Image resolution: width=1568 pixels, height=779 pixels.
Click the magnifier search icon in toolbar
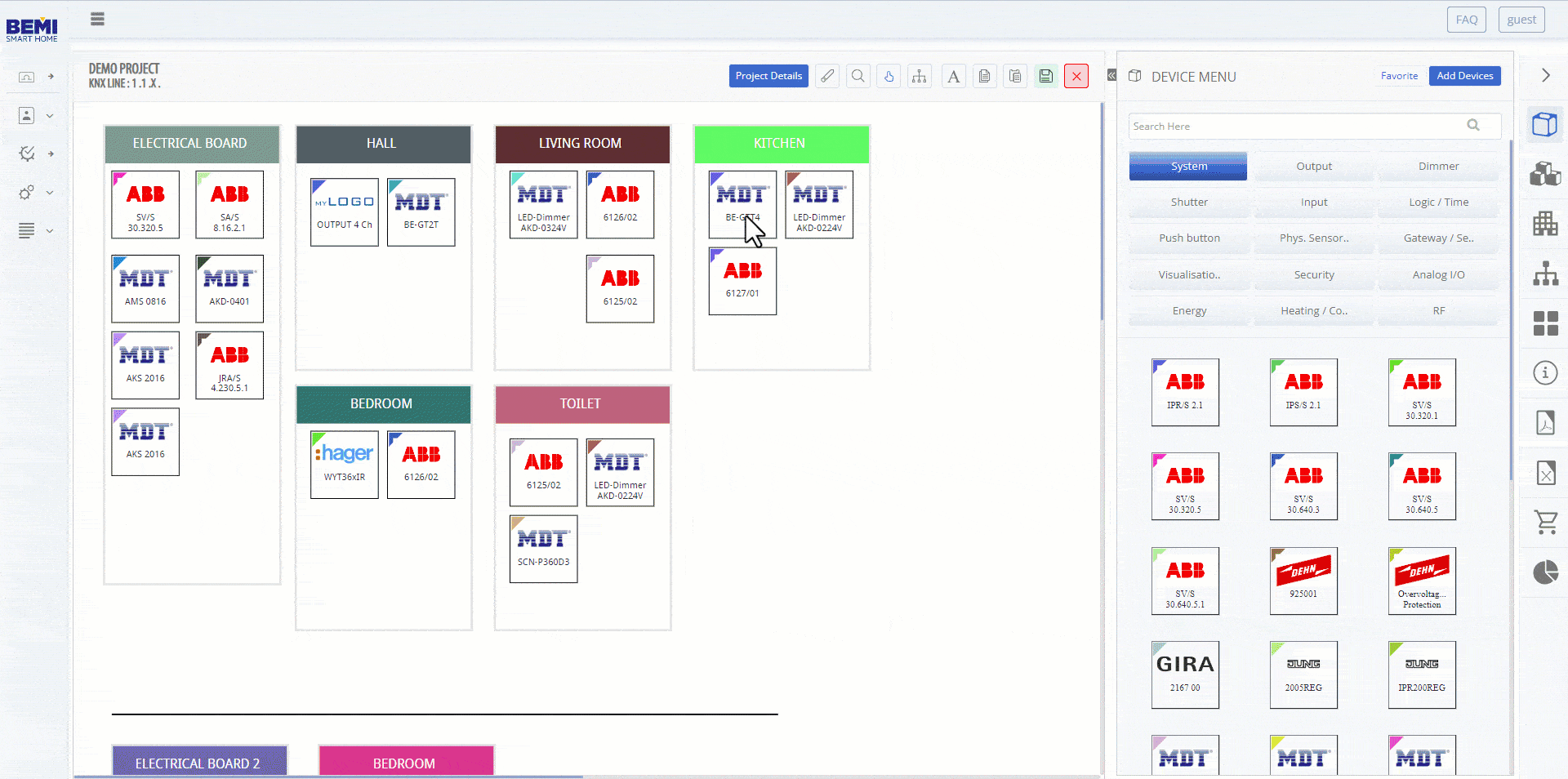857,76
